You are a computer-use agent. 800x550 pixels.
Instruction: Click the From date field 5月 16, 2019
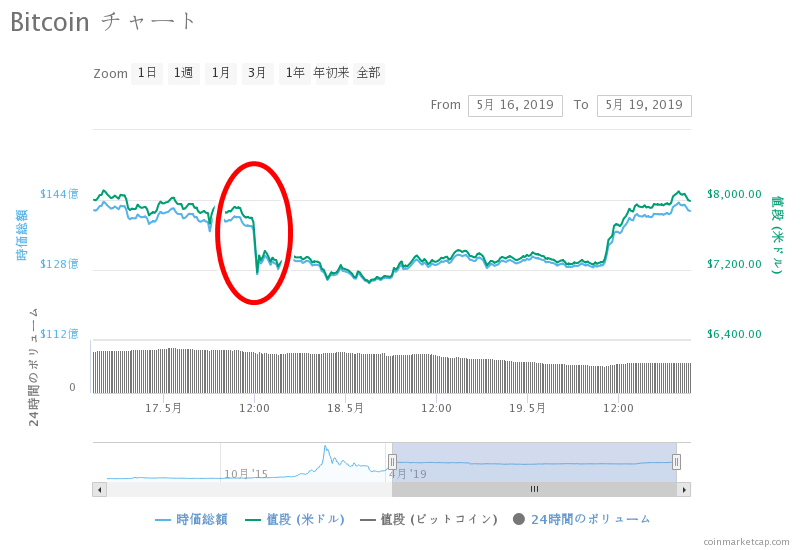[515, 106]
